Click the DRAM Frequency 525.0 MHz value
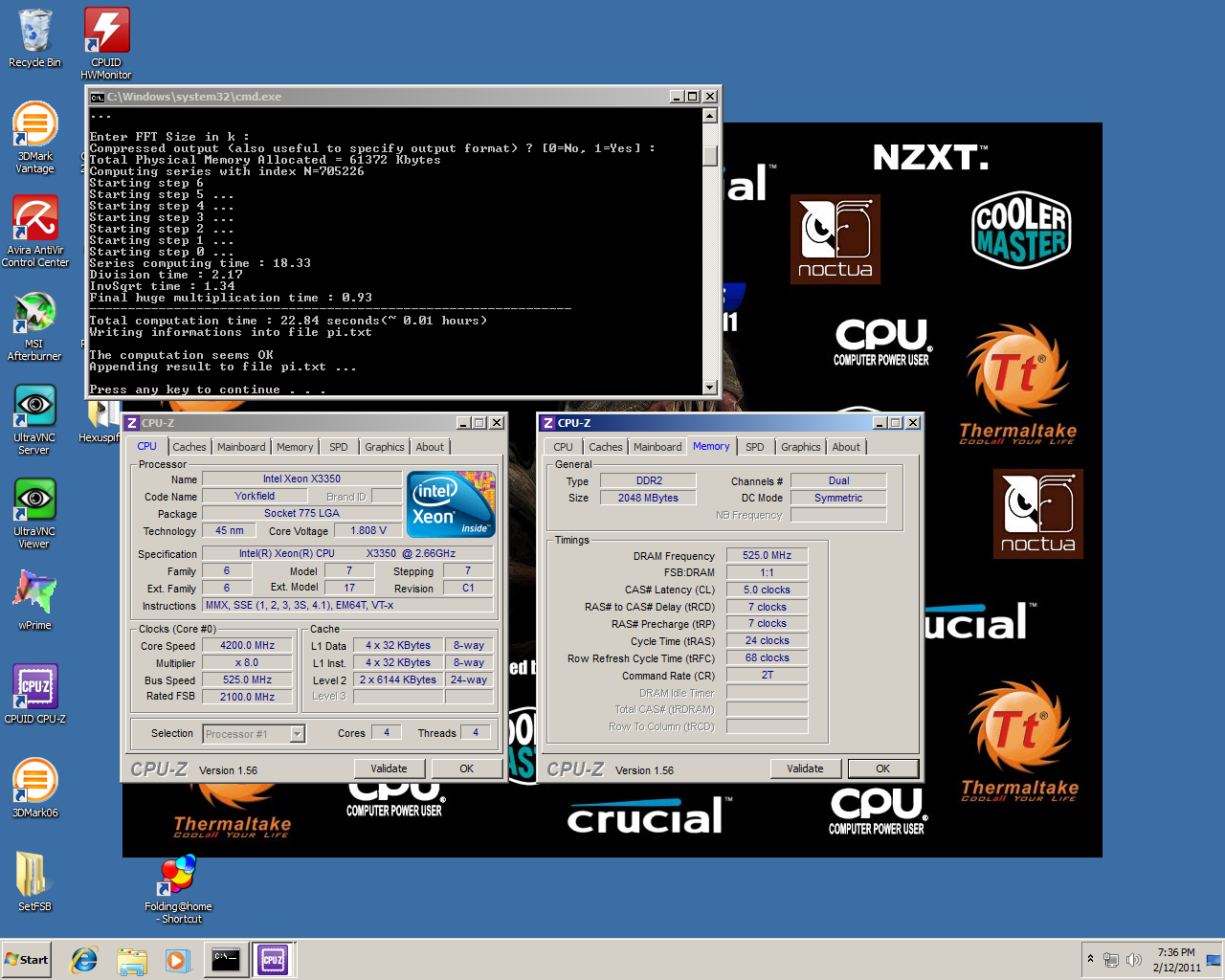This screenshot has height=980, width=1225. [x=767, y=555]
